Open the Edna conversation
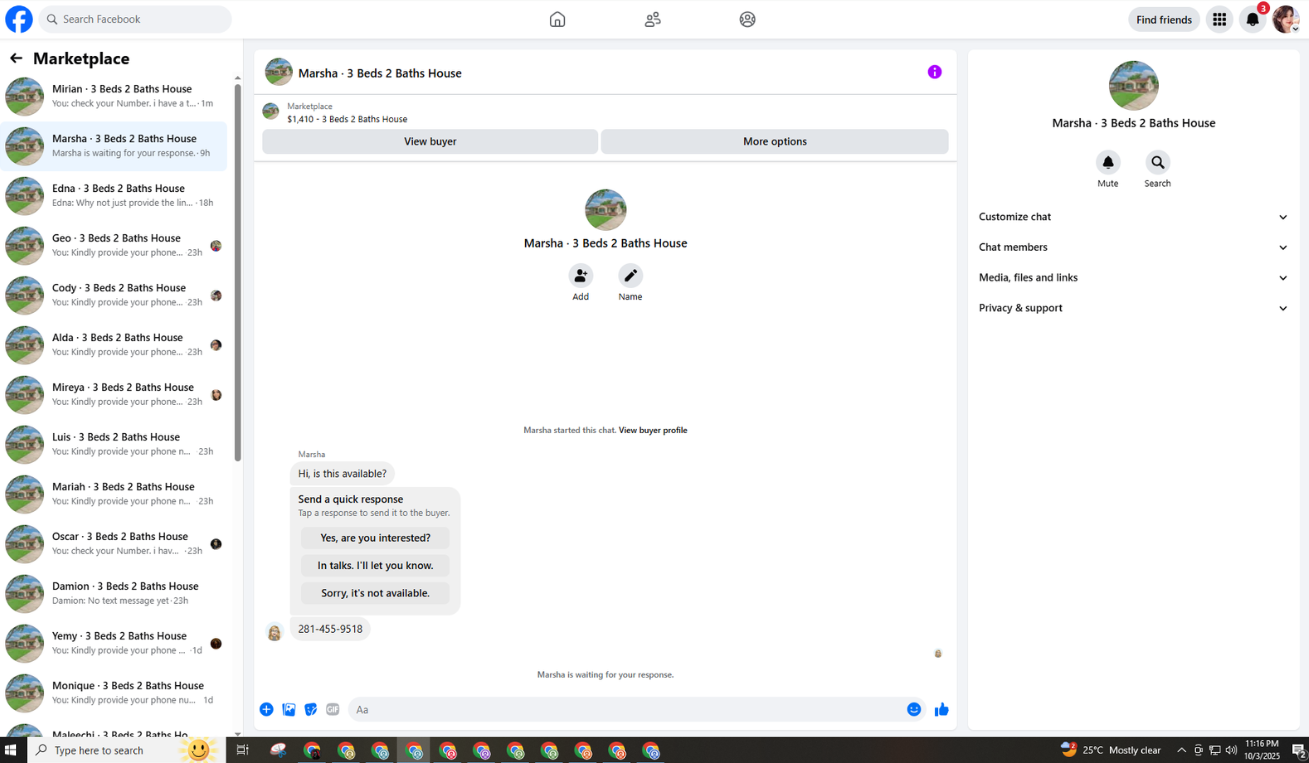Image resolution: width=1309 pixels, height=763 pixels. pos(114,195)
